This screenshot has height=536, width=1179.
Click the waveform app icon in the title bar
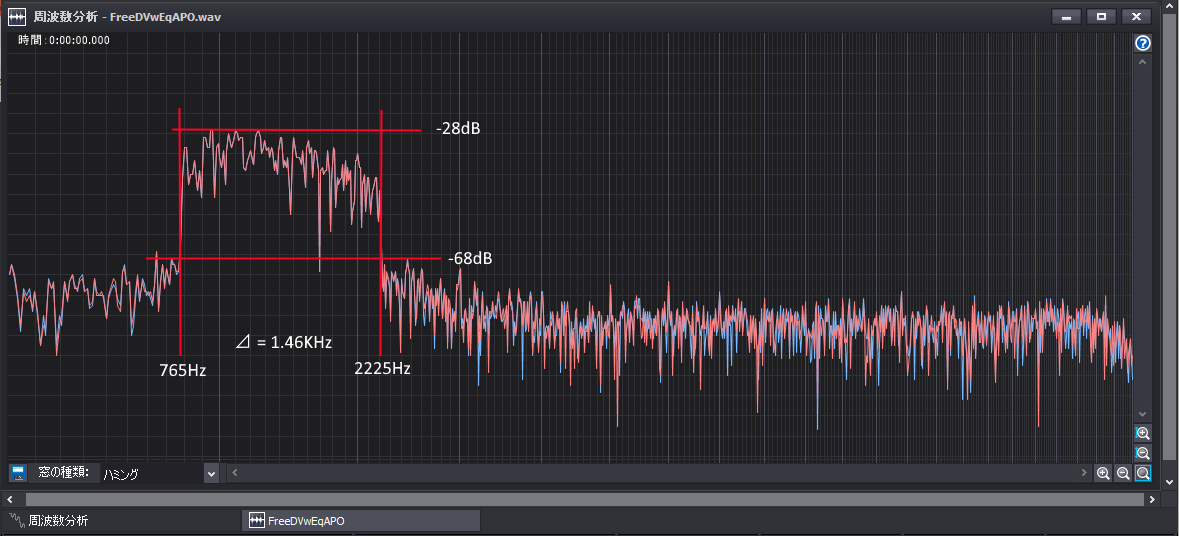click(17, 16)
